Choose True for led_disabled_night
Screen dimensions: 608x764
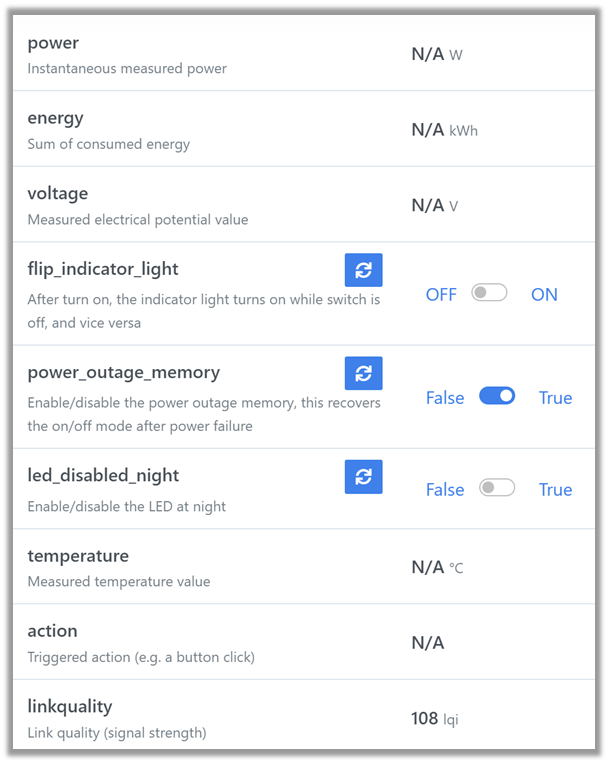click(x=555, y=490)
